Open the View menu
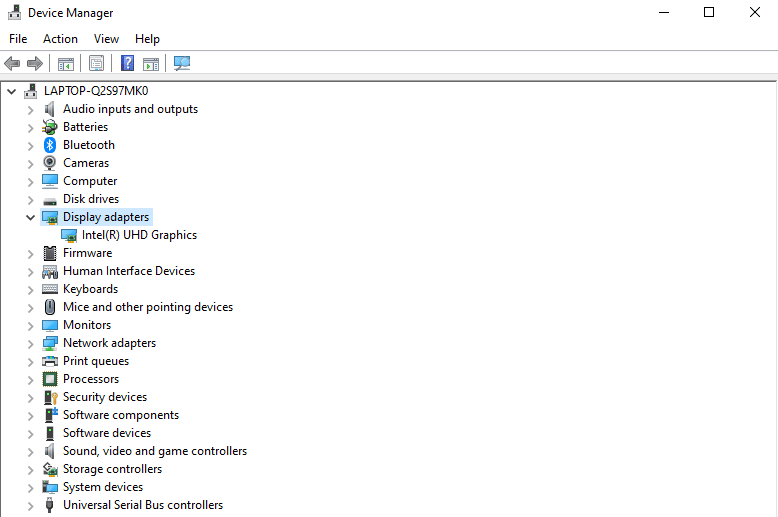The width and height of the screenshot is (778, 517). point(106,39)
